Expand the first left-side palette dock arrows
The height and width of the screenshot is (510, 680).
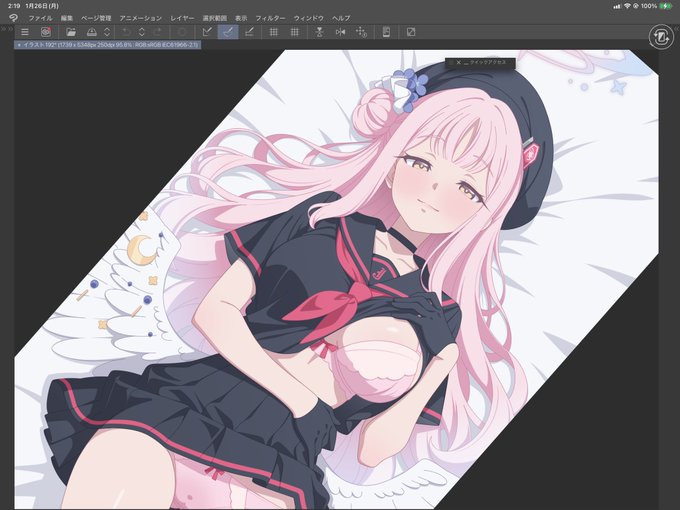point(3,29)
